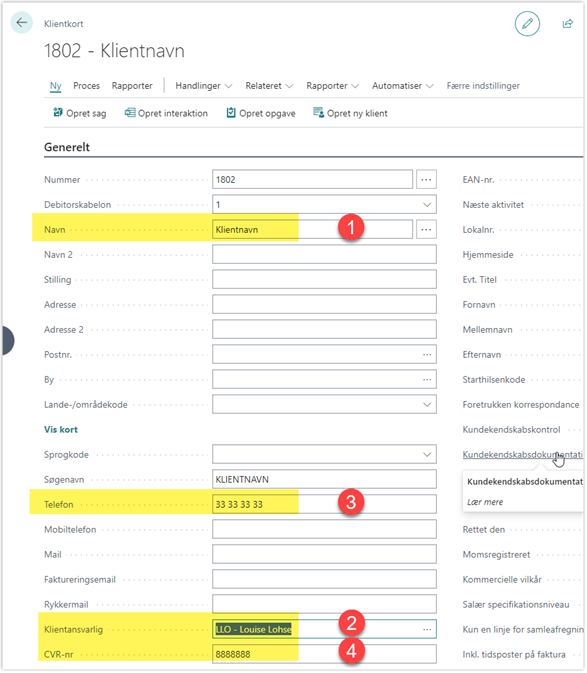Click into the Navn 2 field
The height and width of the screenshot is (673, 587).
coord(324,255)
